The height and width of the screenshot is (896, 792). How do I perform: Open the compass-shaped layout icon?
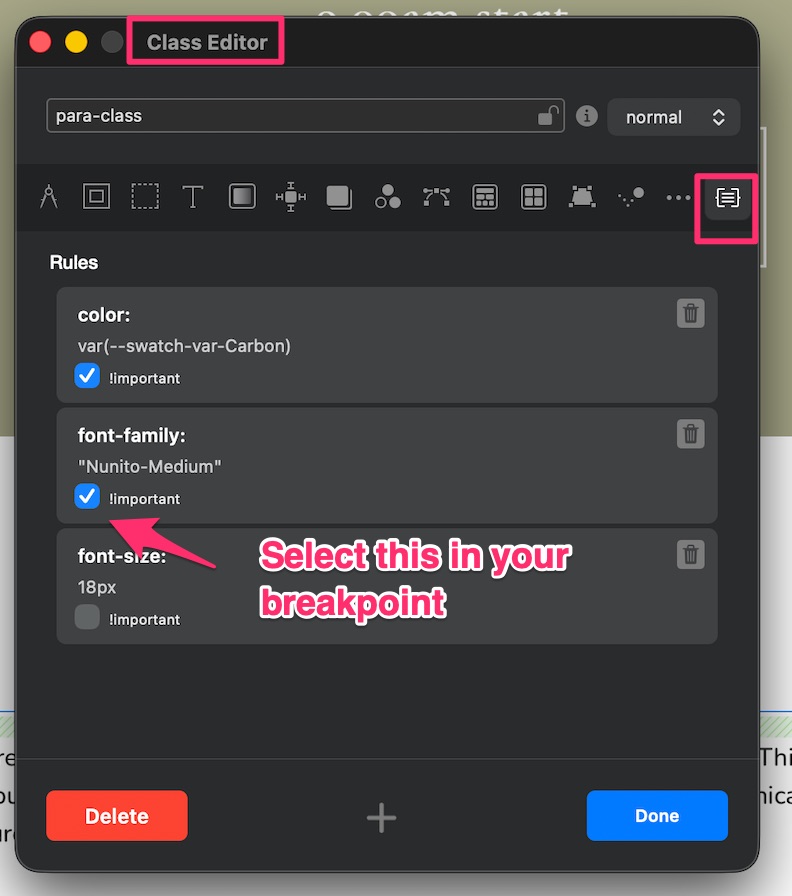click(48, 197)
